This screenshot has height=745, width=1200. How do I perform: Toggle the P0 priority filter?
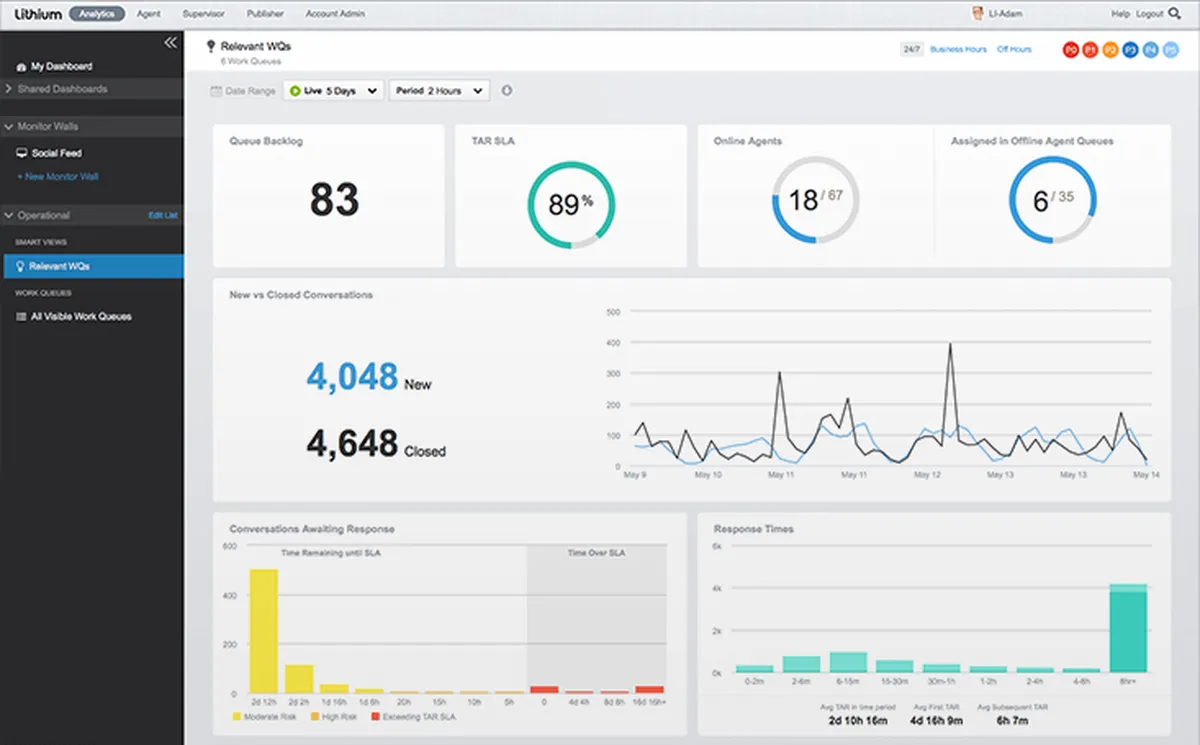coord(1071,49)
